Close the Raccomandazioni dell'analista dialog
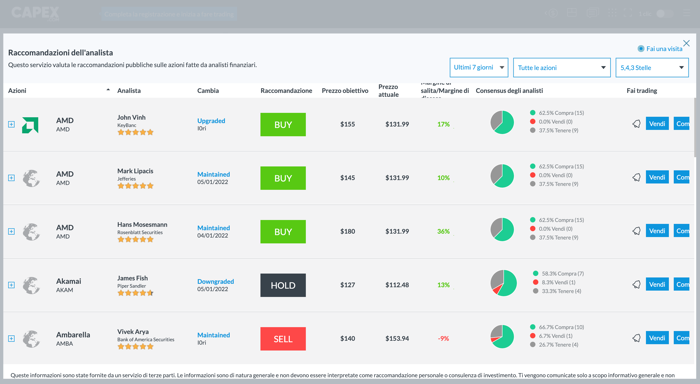 coord(687,43)
